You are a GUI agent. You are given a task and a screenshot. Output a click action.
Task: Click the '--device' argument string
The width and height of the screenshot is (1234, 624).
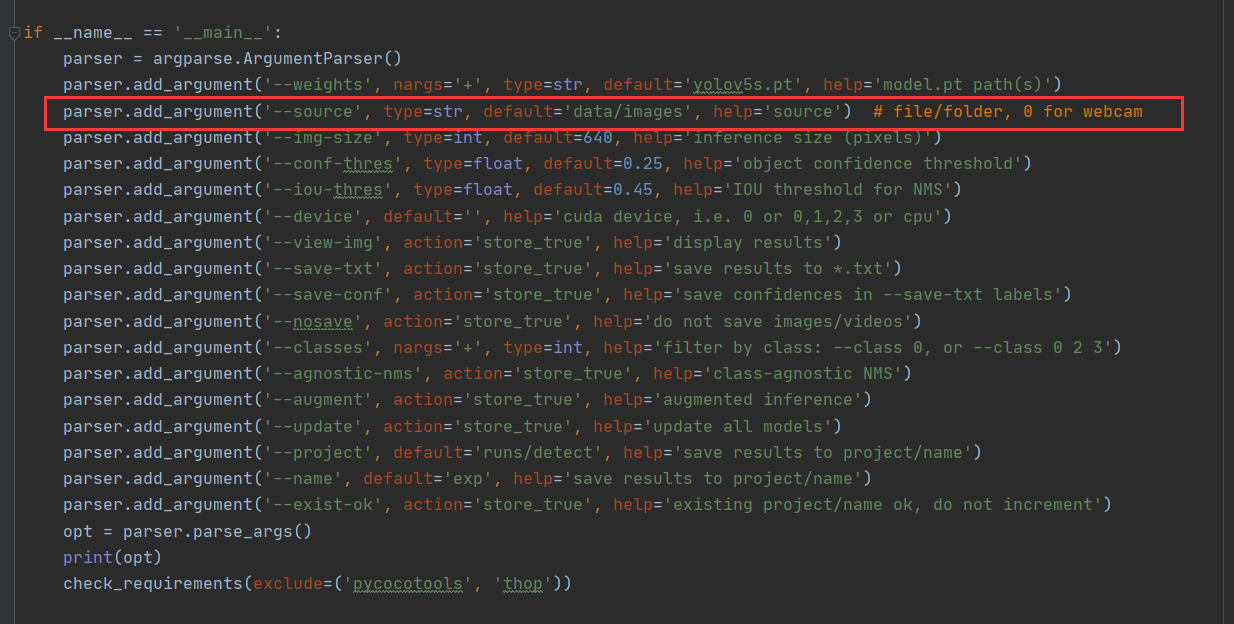coord(313,216)
